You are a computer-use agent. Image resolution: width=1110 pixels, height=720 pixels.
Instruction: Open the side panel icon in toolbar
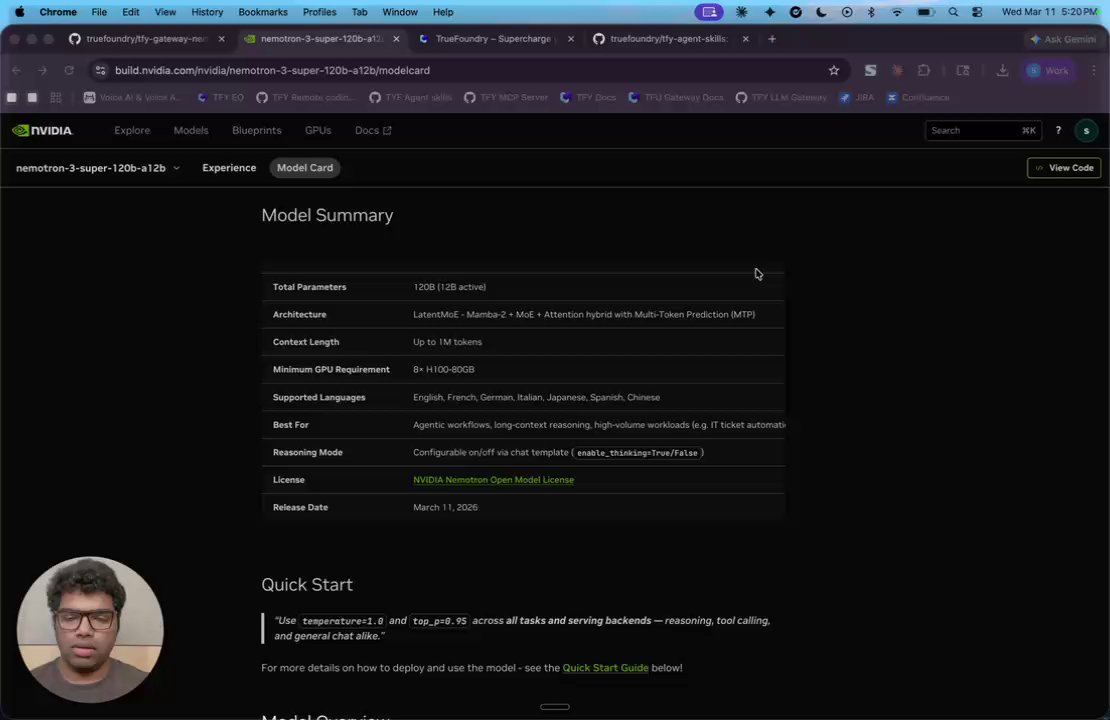pyautogui.click(x=963, y=70)
